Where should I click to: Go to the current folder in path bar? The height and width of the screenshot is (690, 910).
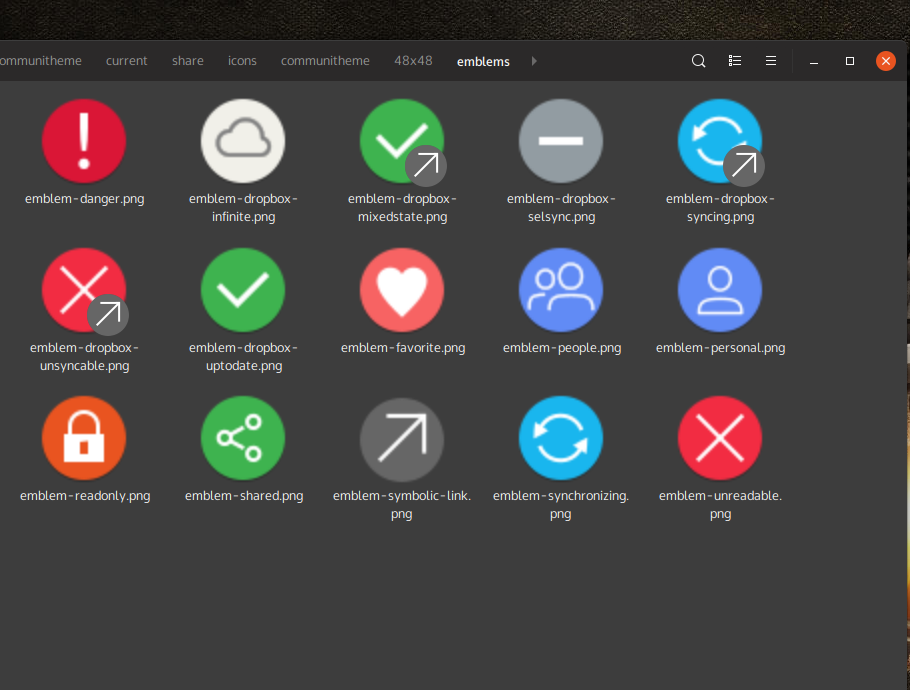pos(127,61)
